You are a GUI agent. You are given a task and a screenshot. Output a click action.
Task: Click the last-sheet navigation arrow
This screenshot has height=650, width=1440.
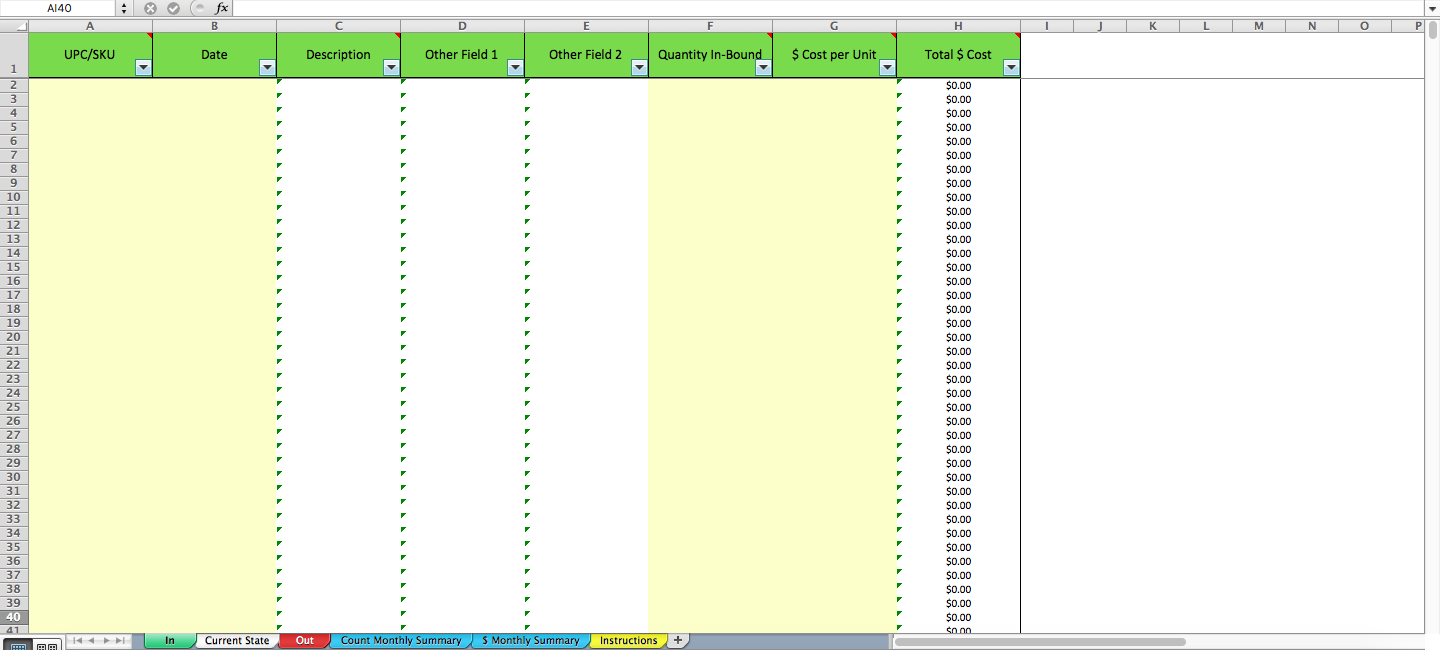pyautogui.click(x=119, y=641)
